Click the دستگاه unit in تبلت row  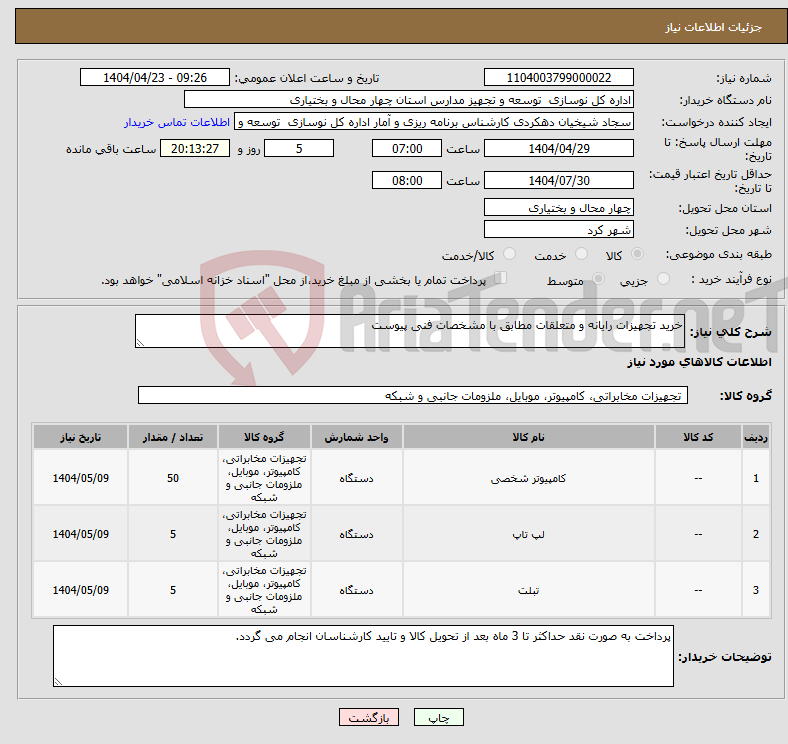coord(356,590)
